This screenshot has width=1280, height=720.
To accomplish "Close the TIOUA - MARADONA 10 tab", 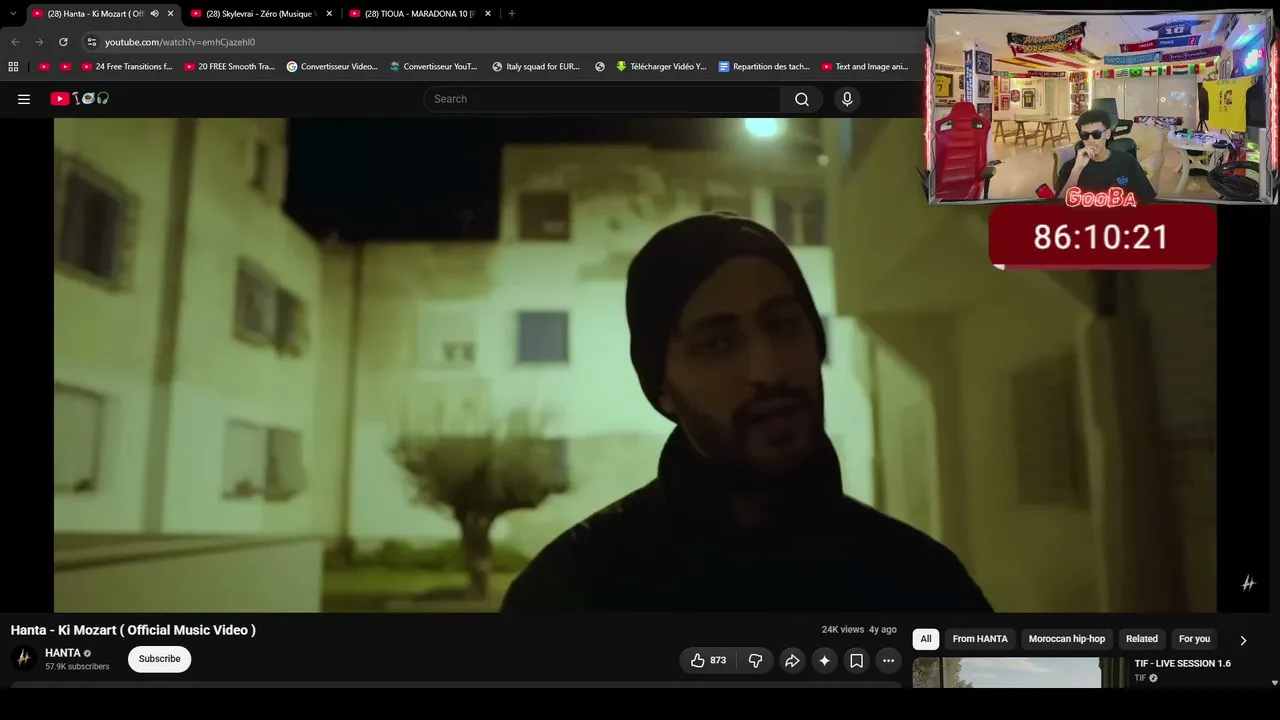I will [488, 14].
